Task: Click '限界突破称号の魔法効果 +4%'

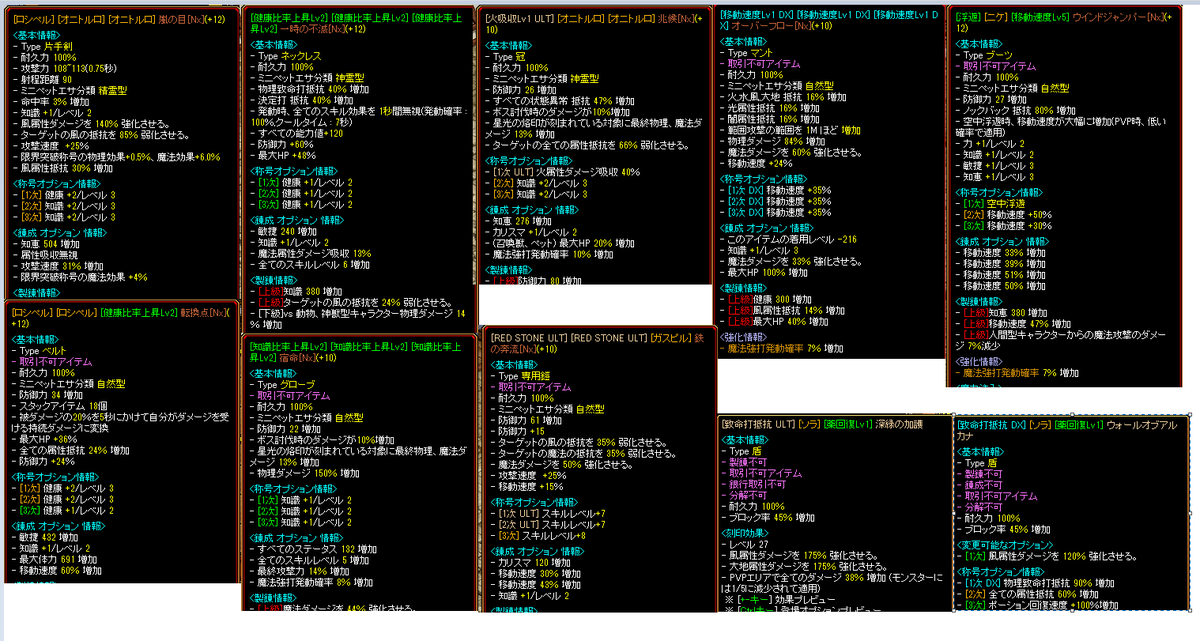Action: point(86,276)
